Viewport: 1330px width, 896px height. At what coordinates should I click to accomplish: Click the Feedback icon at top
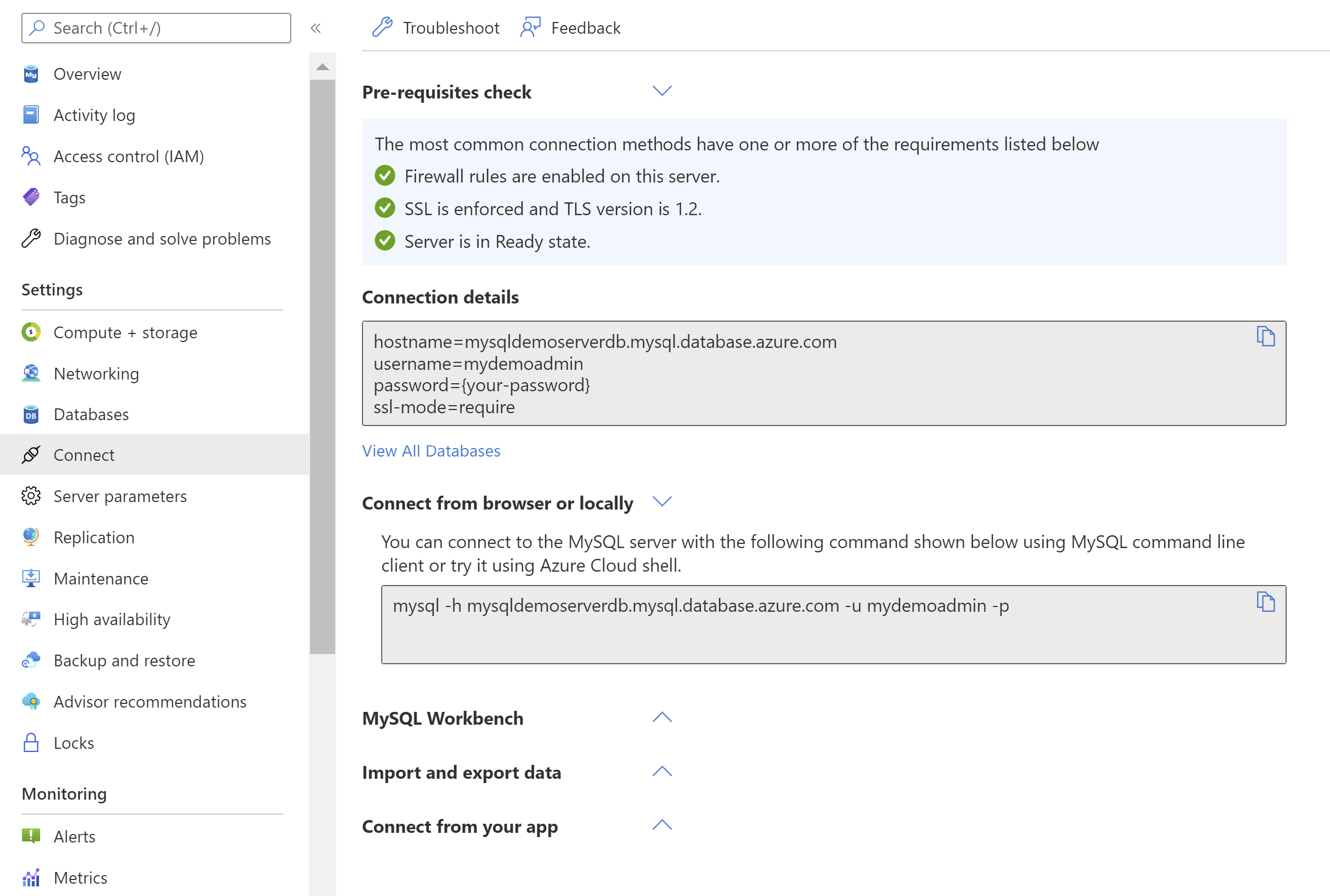tap(530, 27)
